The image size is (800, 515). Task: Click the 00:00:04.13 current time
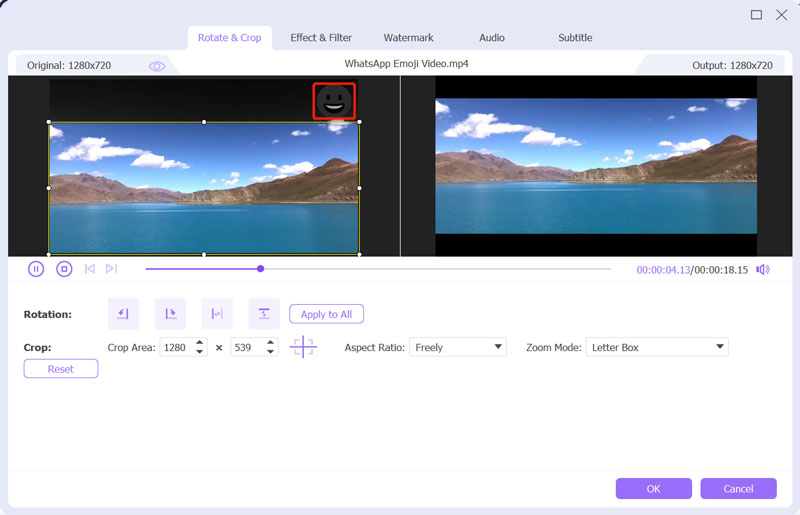click(663, 269)
